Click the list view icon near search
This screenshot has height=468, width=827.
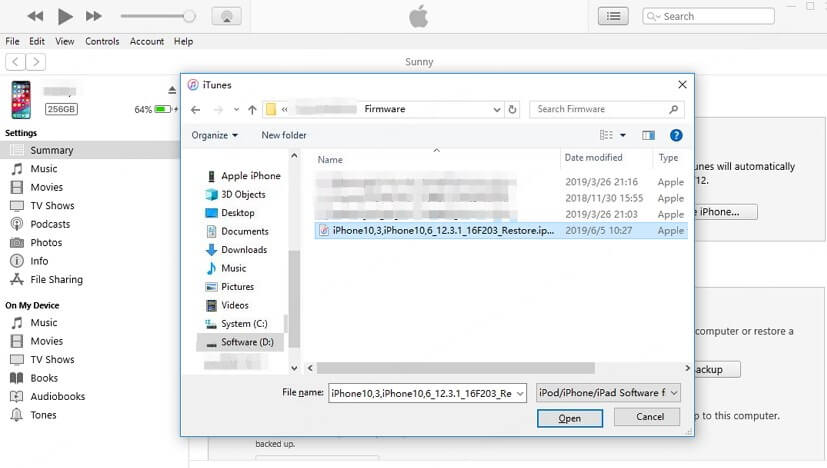[613, 16]
